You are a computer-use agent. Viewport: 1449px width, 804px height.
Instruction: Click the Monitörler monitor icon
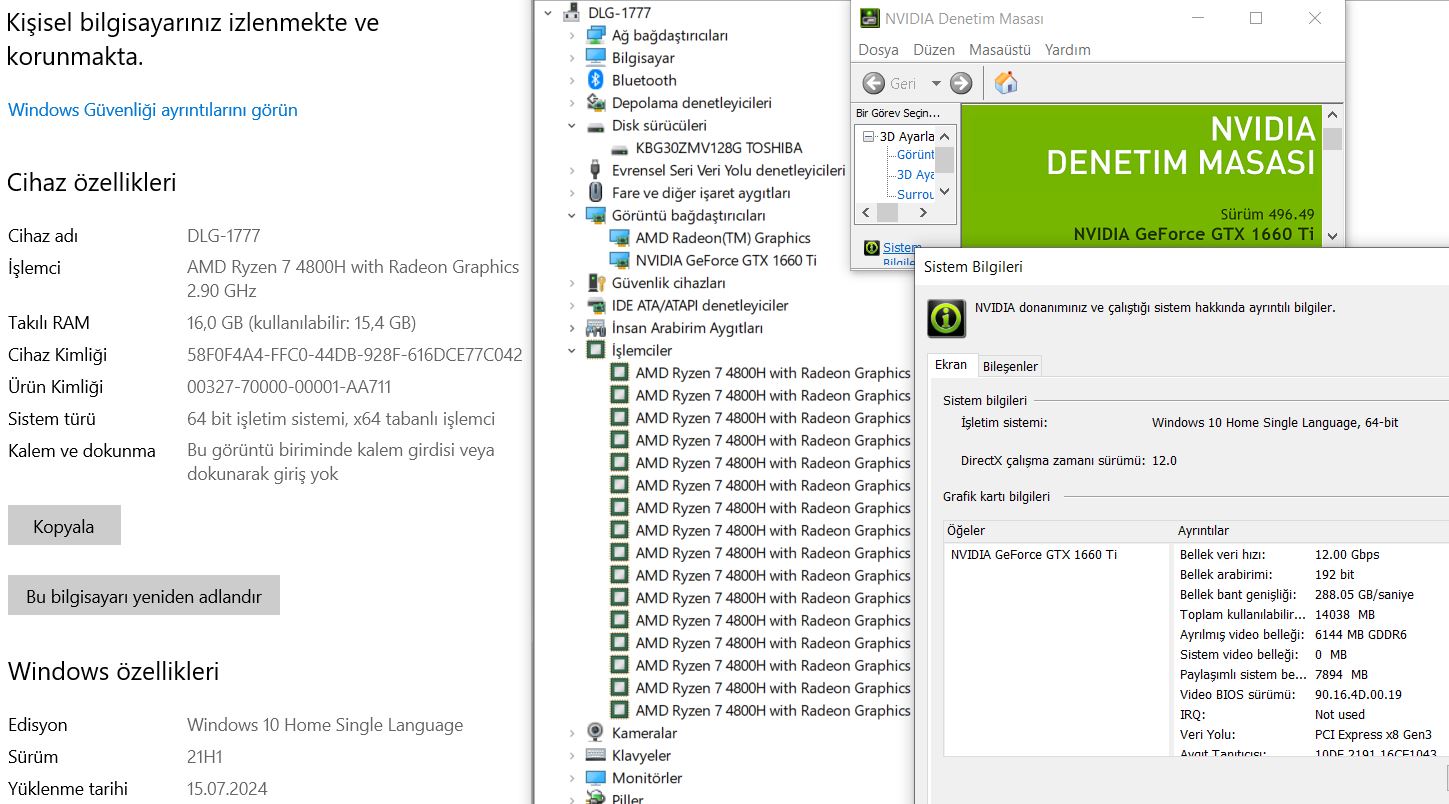click(x=596, y=778)
